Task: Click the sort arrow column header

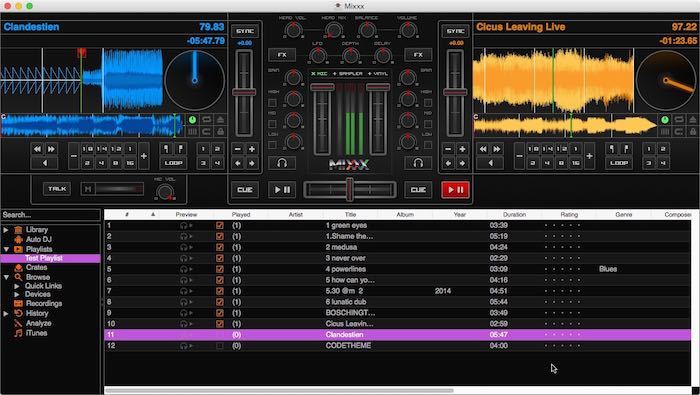Action: click(x=153, y=215)
